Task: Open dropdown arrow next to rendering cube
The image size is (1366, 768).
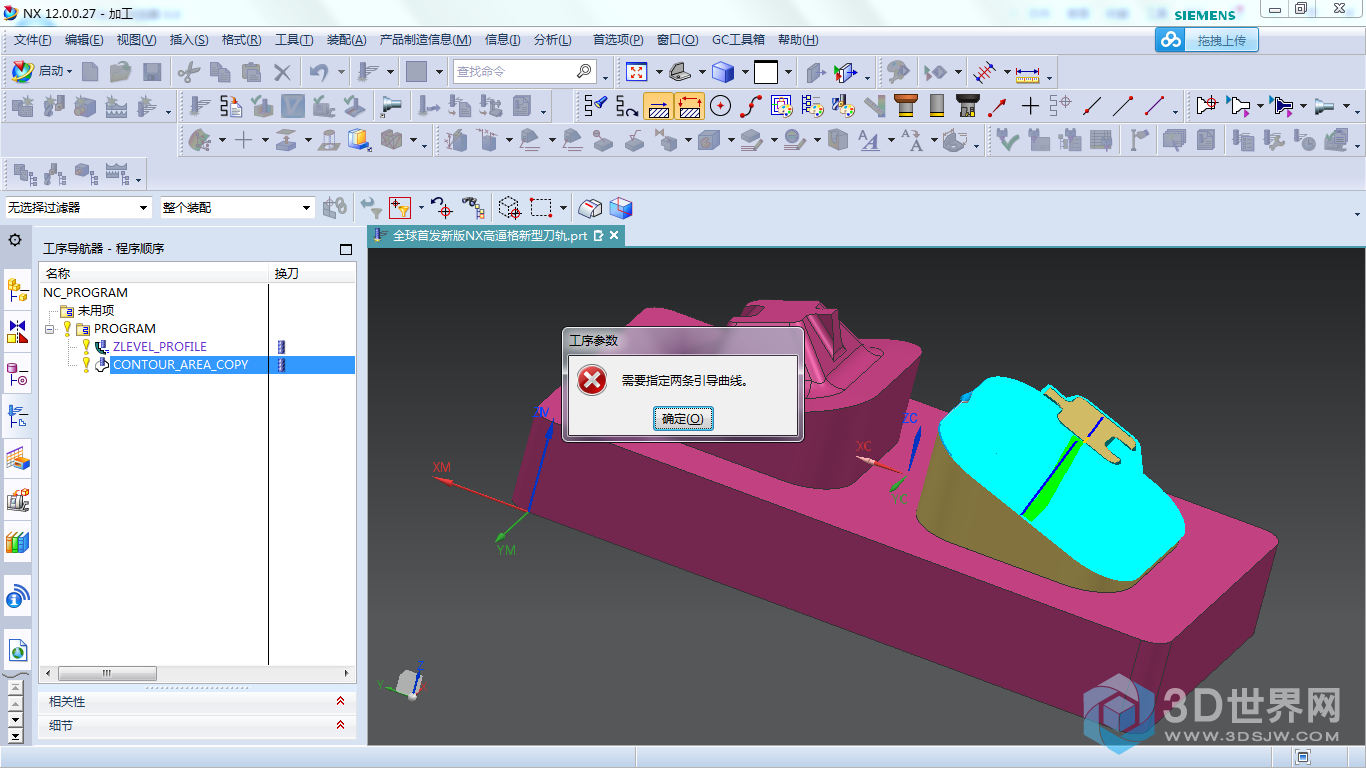Action: point(745,72)
